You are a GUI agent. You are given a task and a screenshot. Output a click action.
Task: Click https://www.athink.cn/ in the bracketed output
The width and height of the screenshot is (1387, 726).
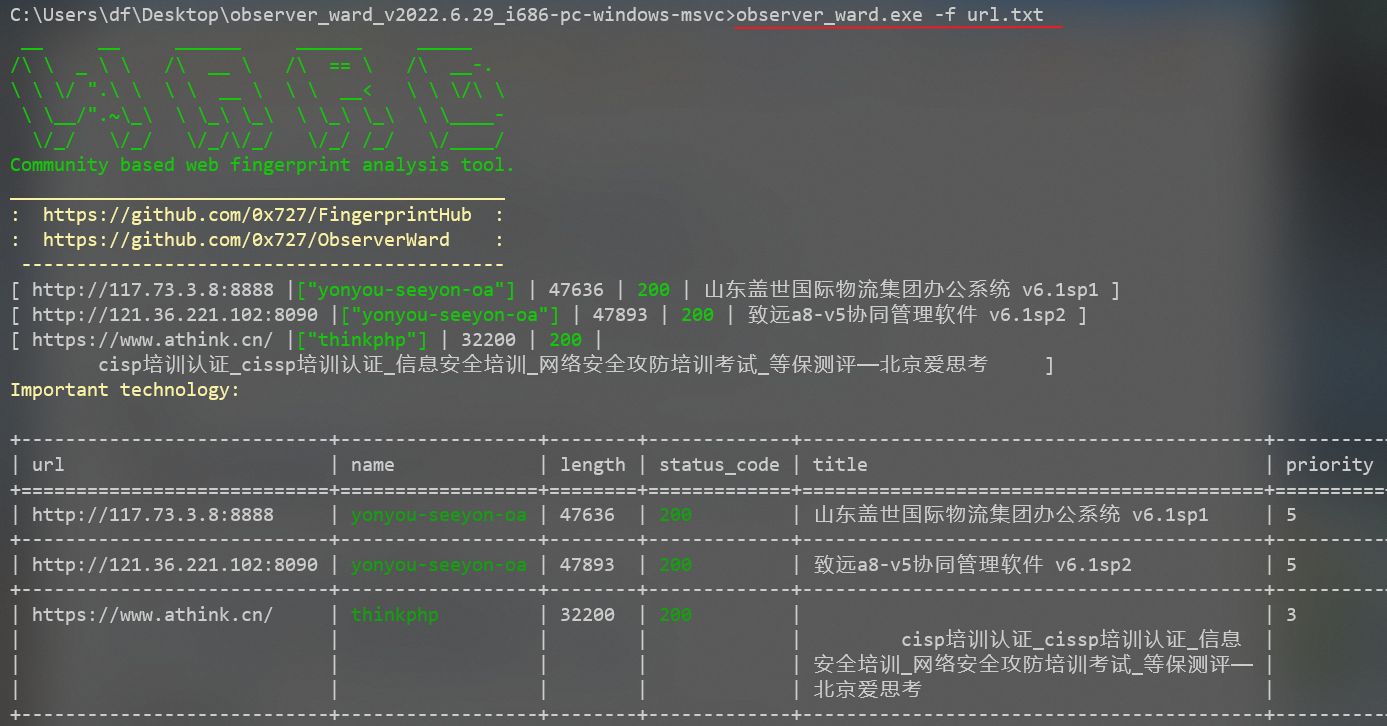(153, 340)
